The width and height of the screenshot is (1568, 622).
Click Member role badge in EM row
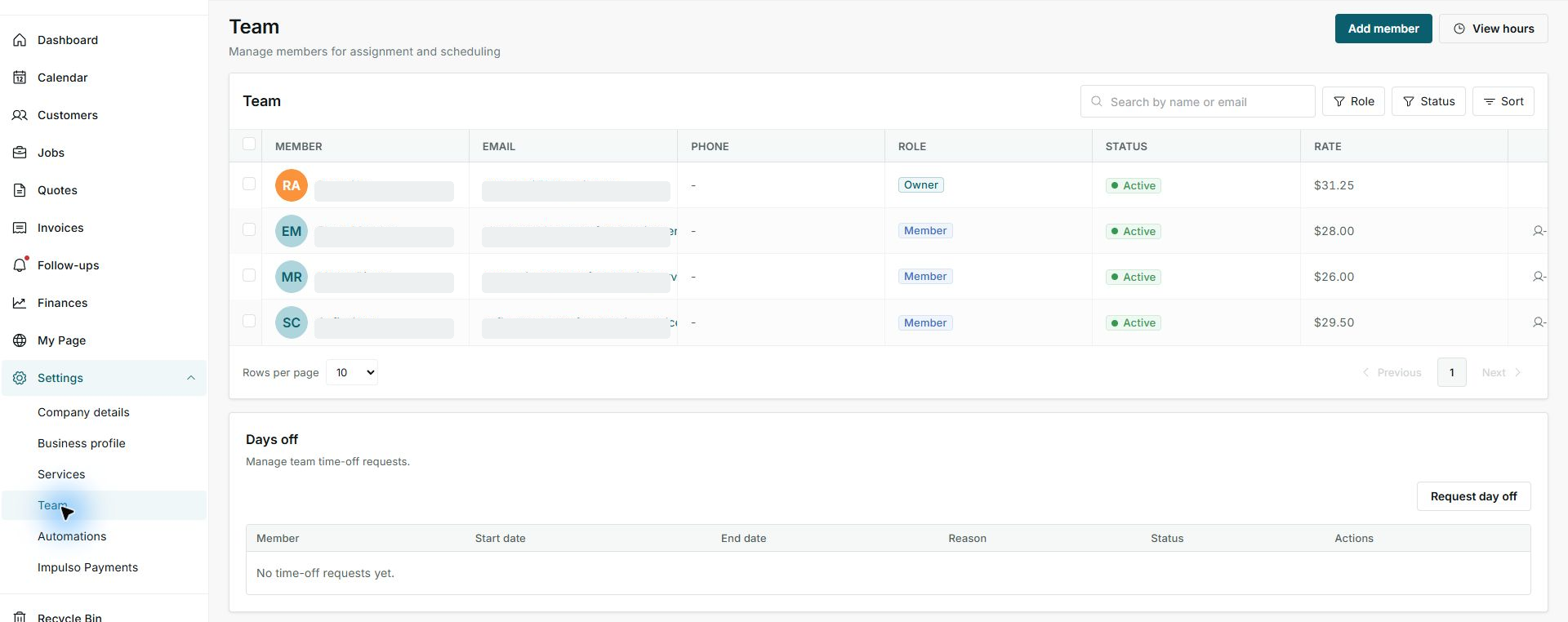pyautogui.click(x=925, y=231)
